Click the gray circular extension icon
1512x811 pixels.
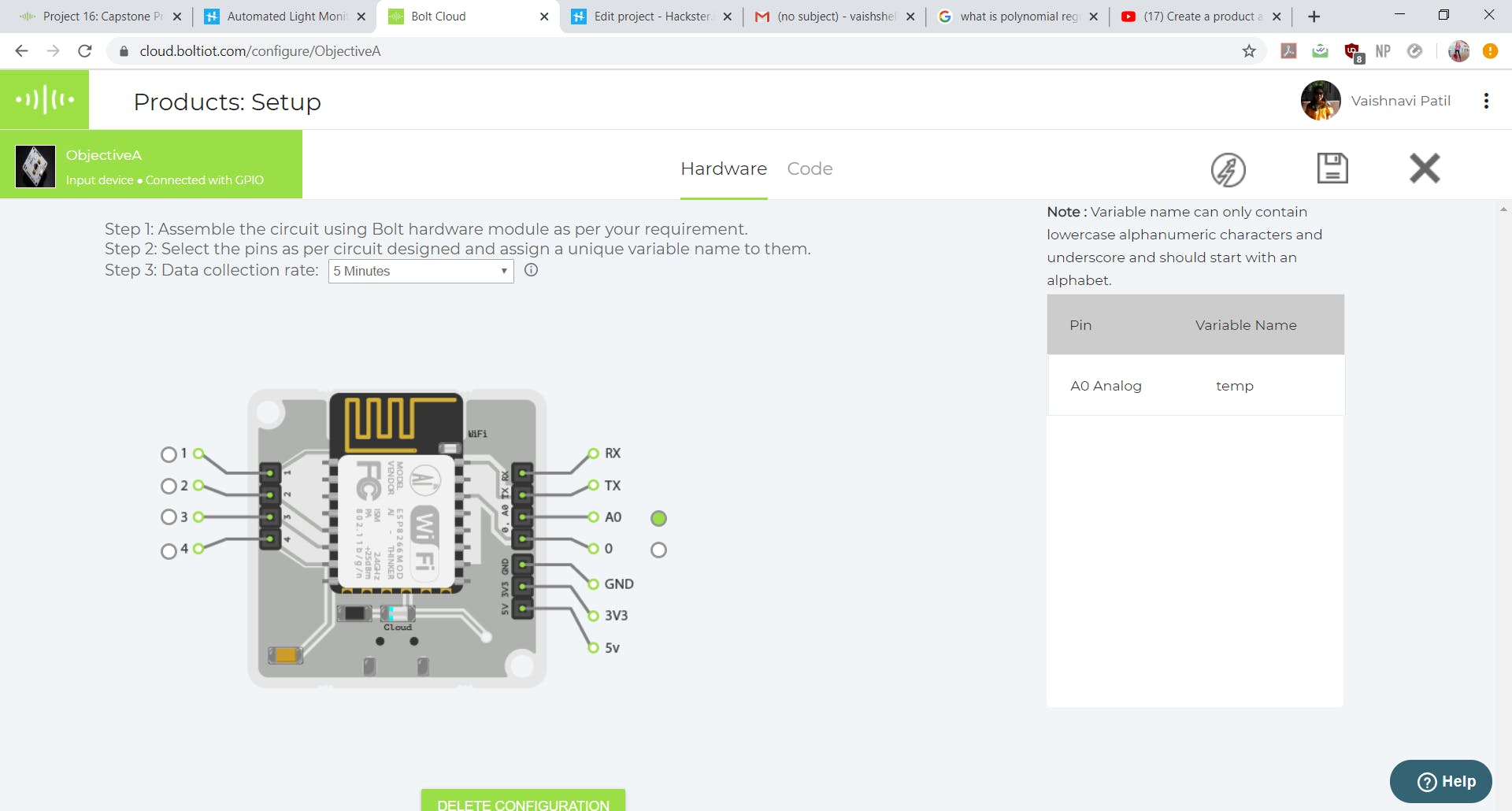tap(1415, 51)
